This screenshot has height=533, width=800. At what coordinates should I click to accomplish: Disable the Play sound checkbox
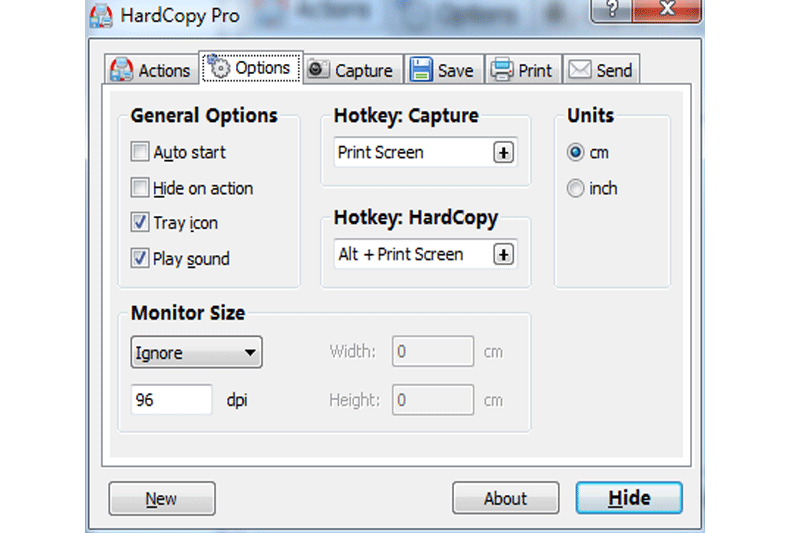[139, 258]
